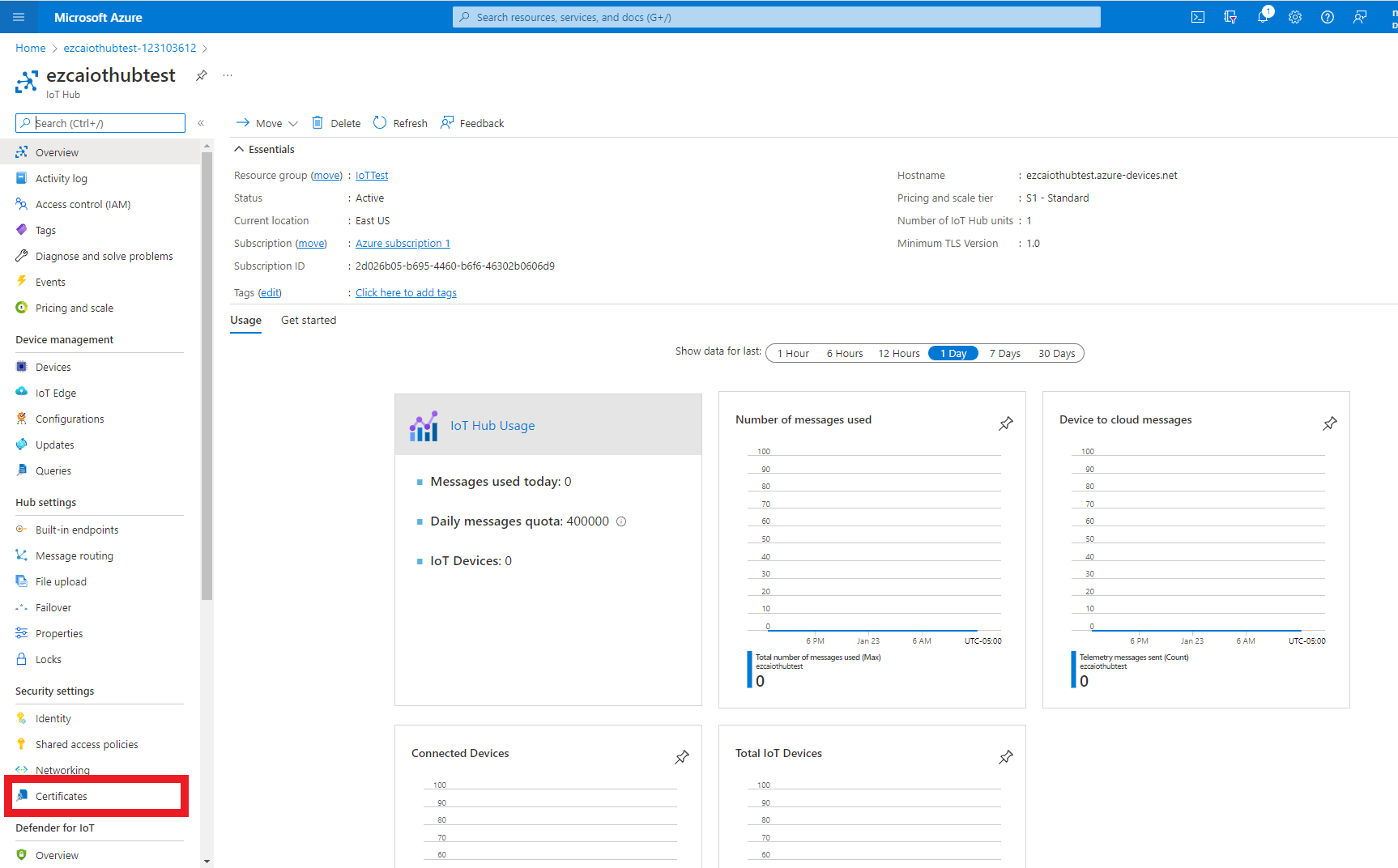Open portal settings gear

coord(1295,17)
